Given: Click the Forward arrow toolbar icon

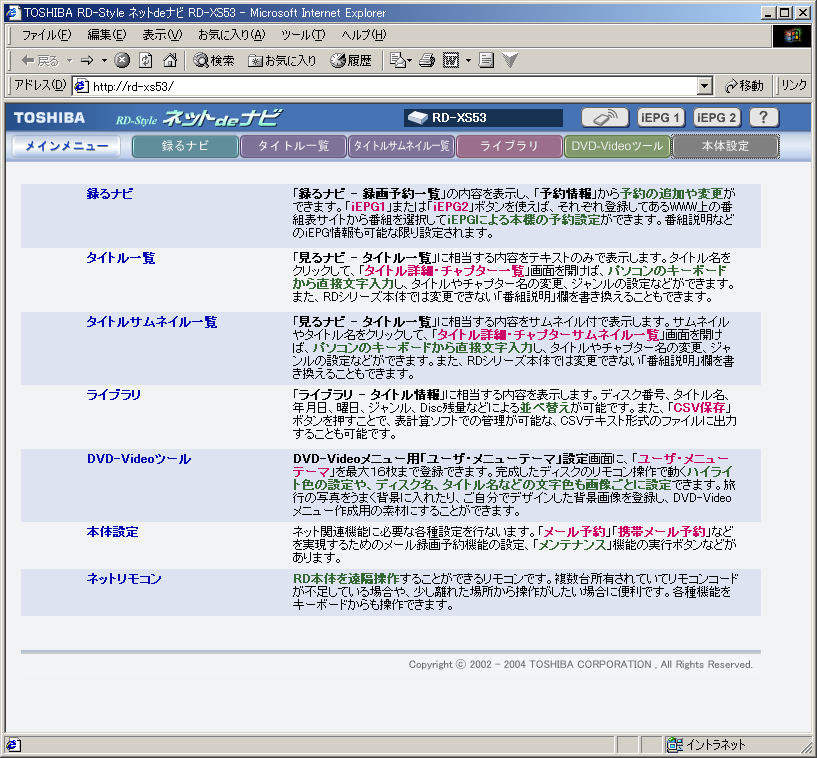Looking at the screenshot, I should tap(87, 61).
